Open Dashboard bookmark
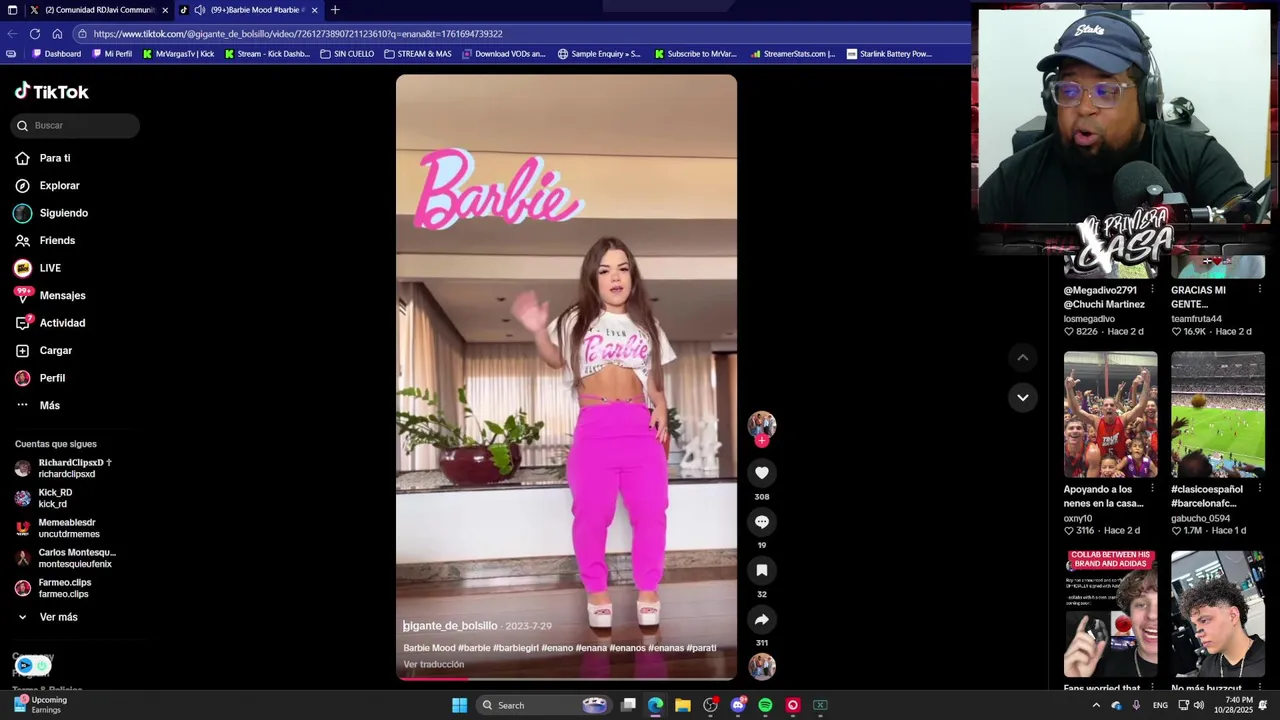Screen dimensions: 1280x720 click(57, 54)
